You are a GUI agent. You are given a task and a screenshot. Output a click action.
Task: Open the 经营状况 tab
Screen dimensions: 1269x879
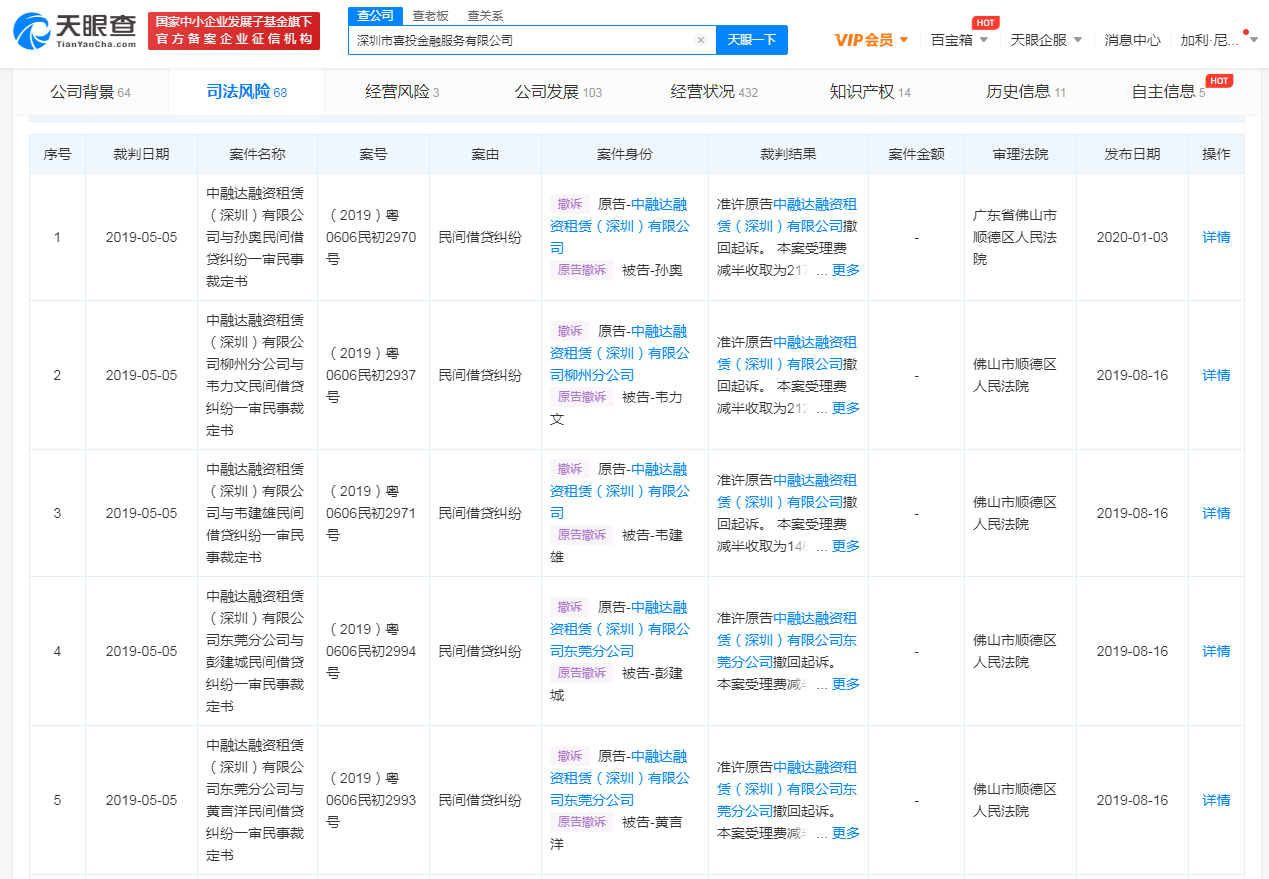coord(715,92)
